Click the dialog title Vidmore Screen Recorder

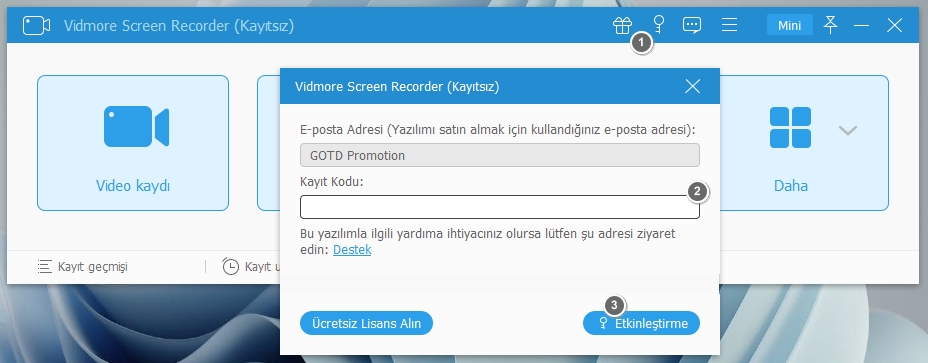397,86
